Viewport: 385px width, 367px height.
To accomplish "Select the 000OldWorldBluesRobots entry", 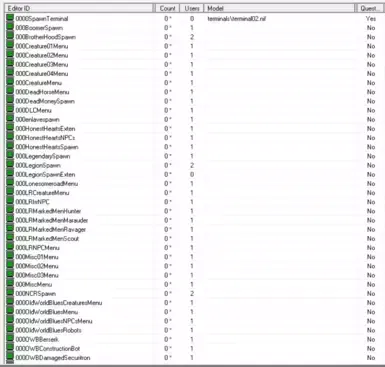I will (49, 330).
